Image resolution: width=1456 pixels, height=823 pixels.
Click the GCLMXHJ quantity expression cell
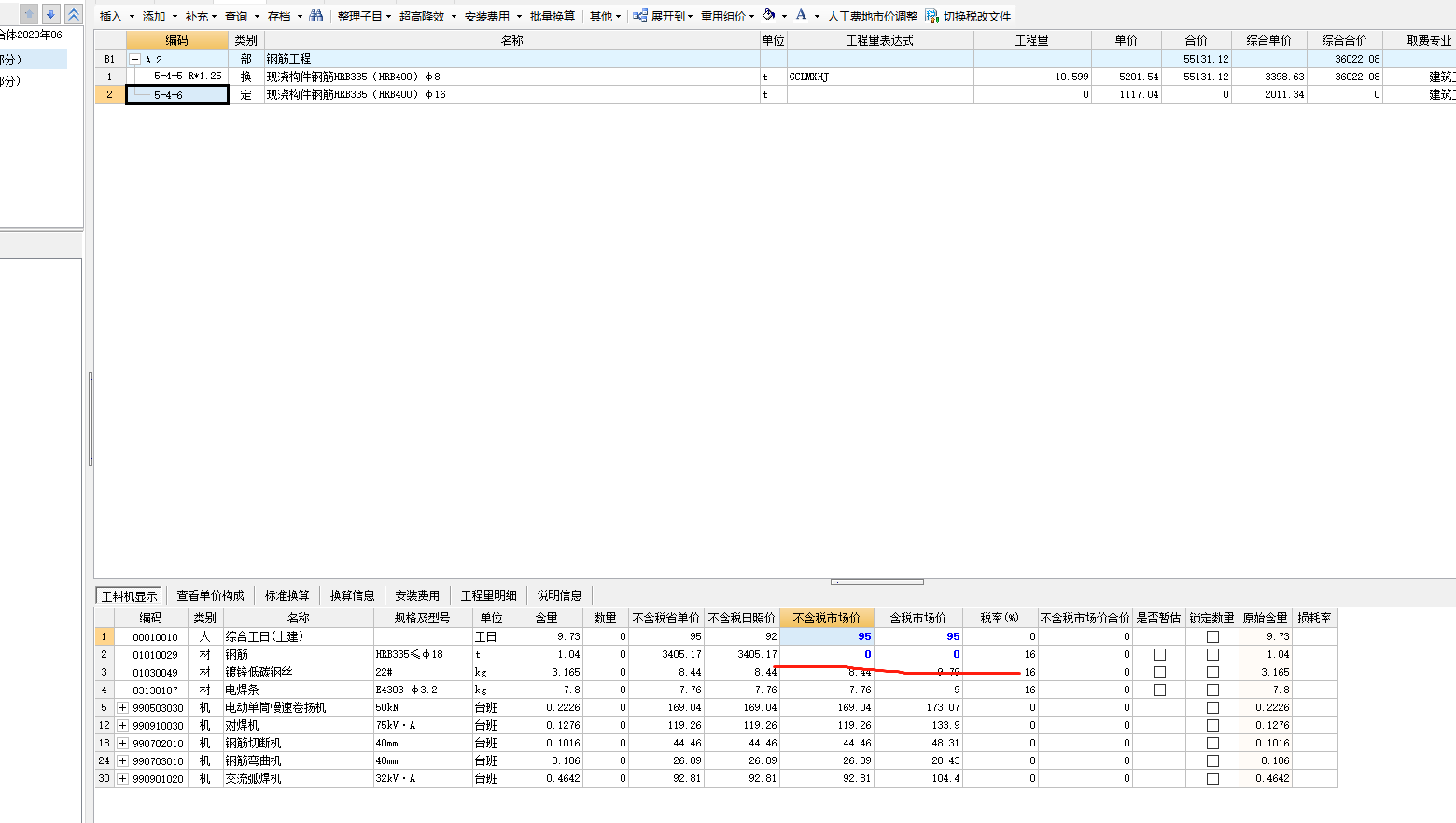coord(880,77)
